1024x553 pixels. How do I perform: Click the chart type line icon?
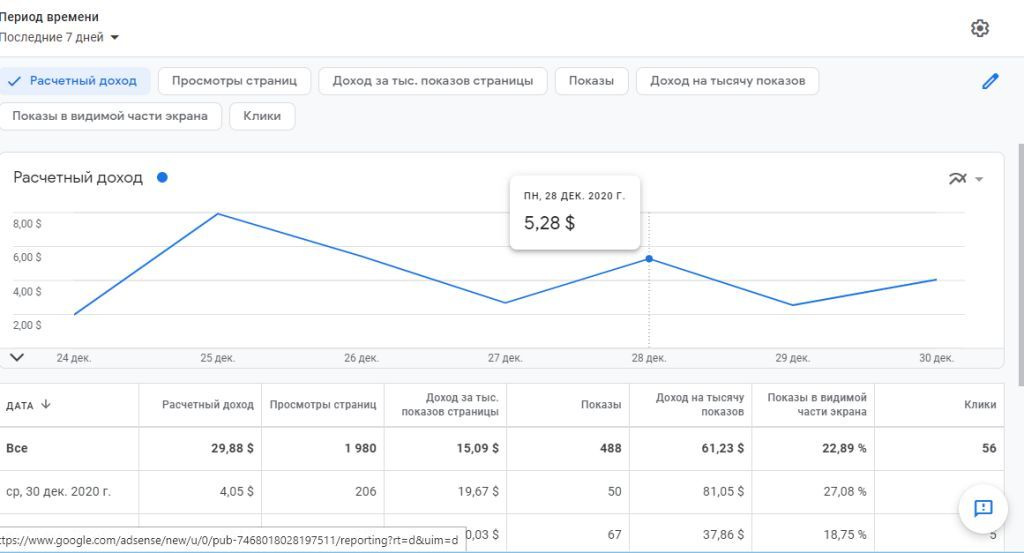pos(957,179)
